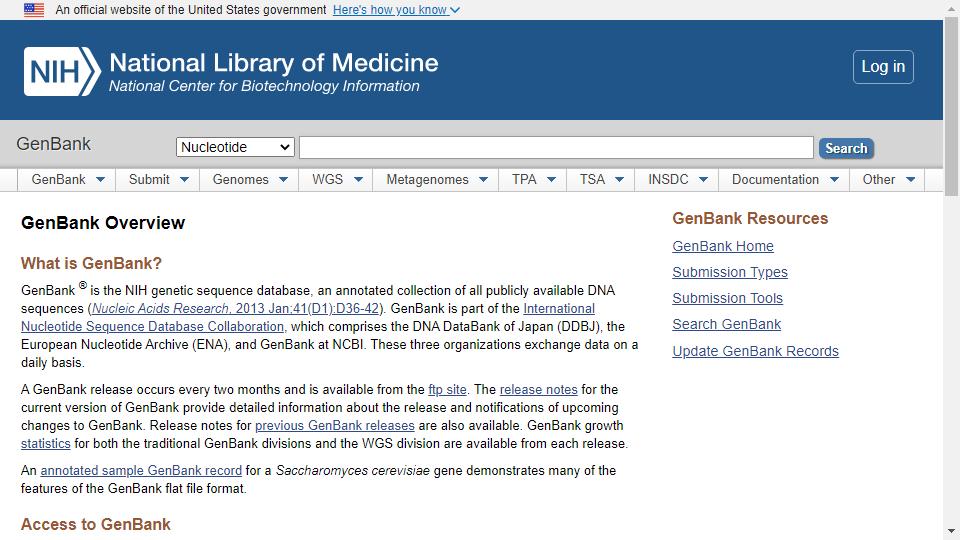Open the release notes link
The width and height of the screenshot is (960, 540).
click(x=538, y=389)
